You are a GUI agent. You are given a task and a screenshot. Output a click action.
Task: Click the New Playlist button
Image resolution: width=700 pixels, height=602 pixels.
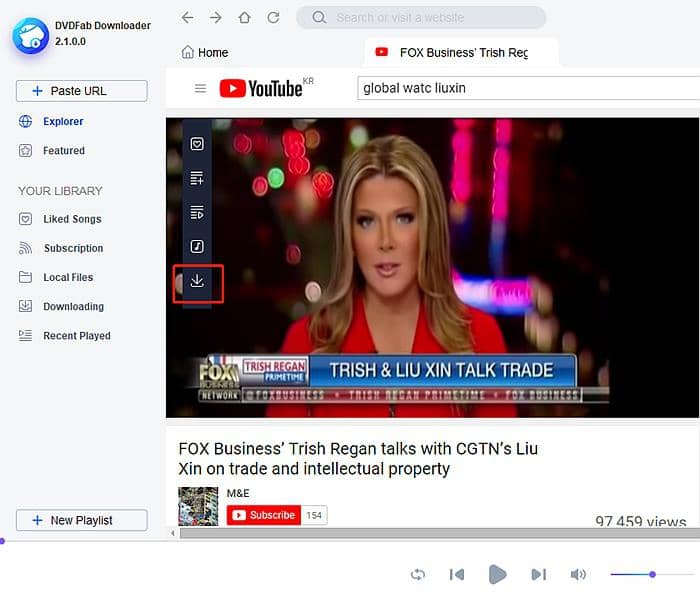[81, 520]
